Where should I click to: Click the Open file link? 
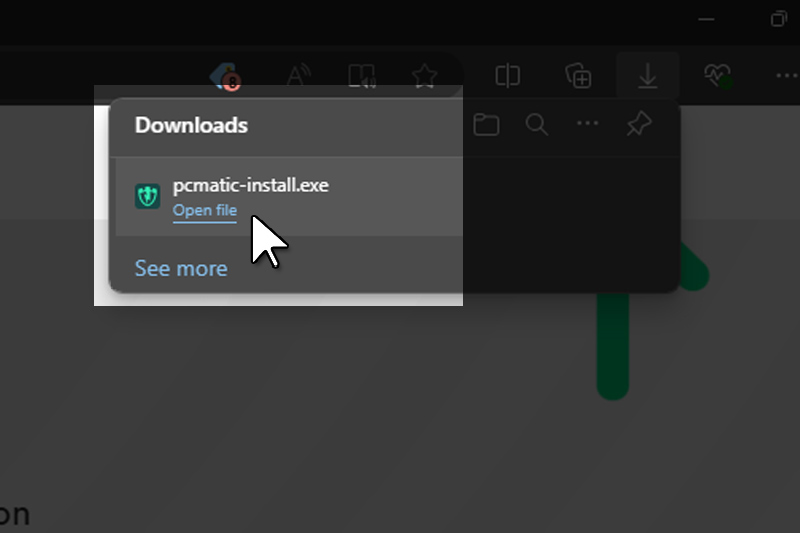click(205, 210)
